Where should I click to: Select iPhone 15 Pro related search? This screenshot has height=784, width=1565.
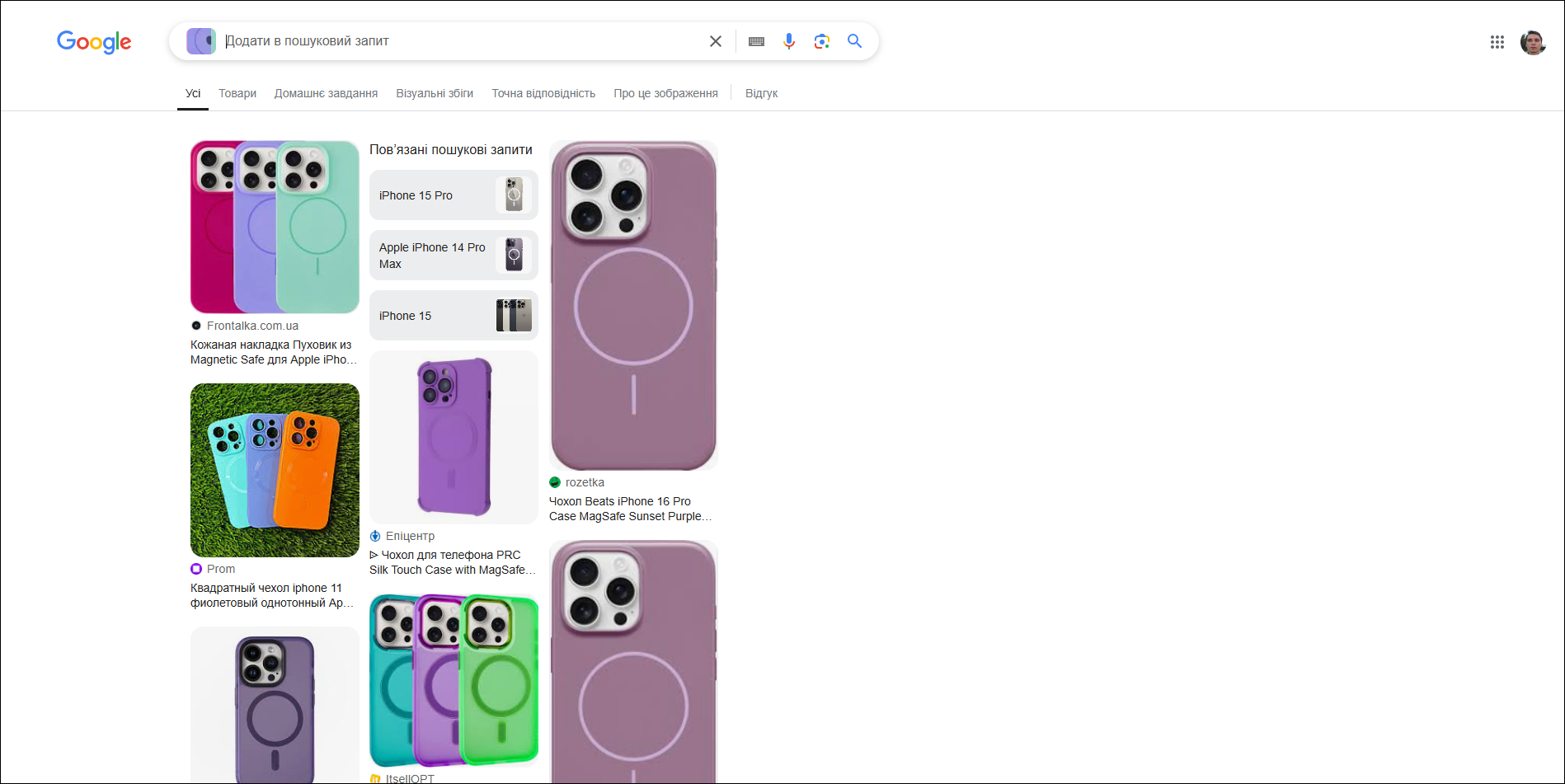[454, 195]
